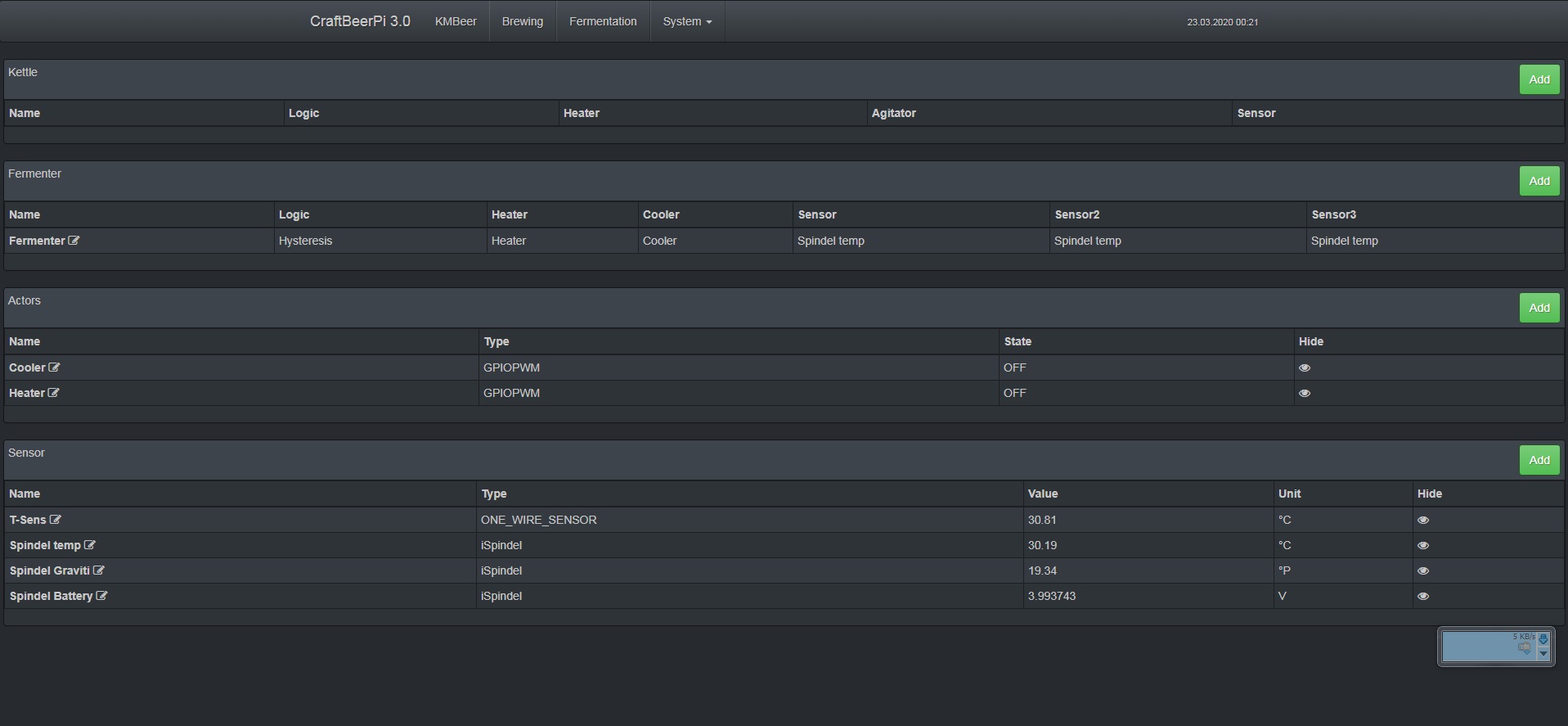
Task: Toggle hide eye for Spindel Graviti sensor
Action: [x=1423, y=570]
